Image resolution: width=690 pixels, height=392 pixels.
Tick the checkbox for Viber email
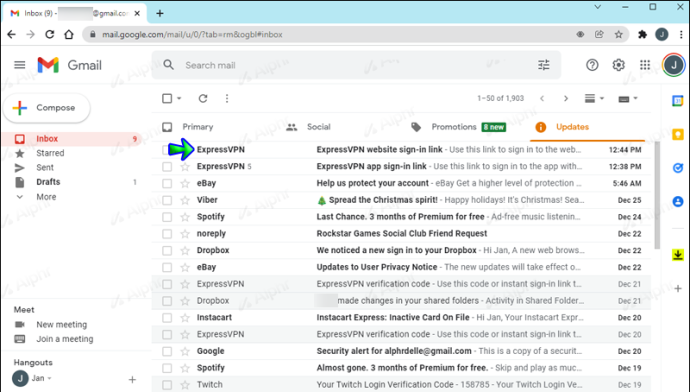167,200
